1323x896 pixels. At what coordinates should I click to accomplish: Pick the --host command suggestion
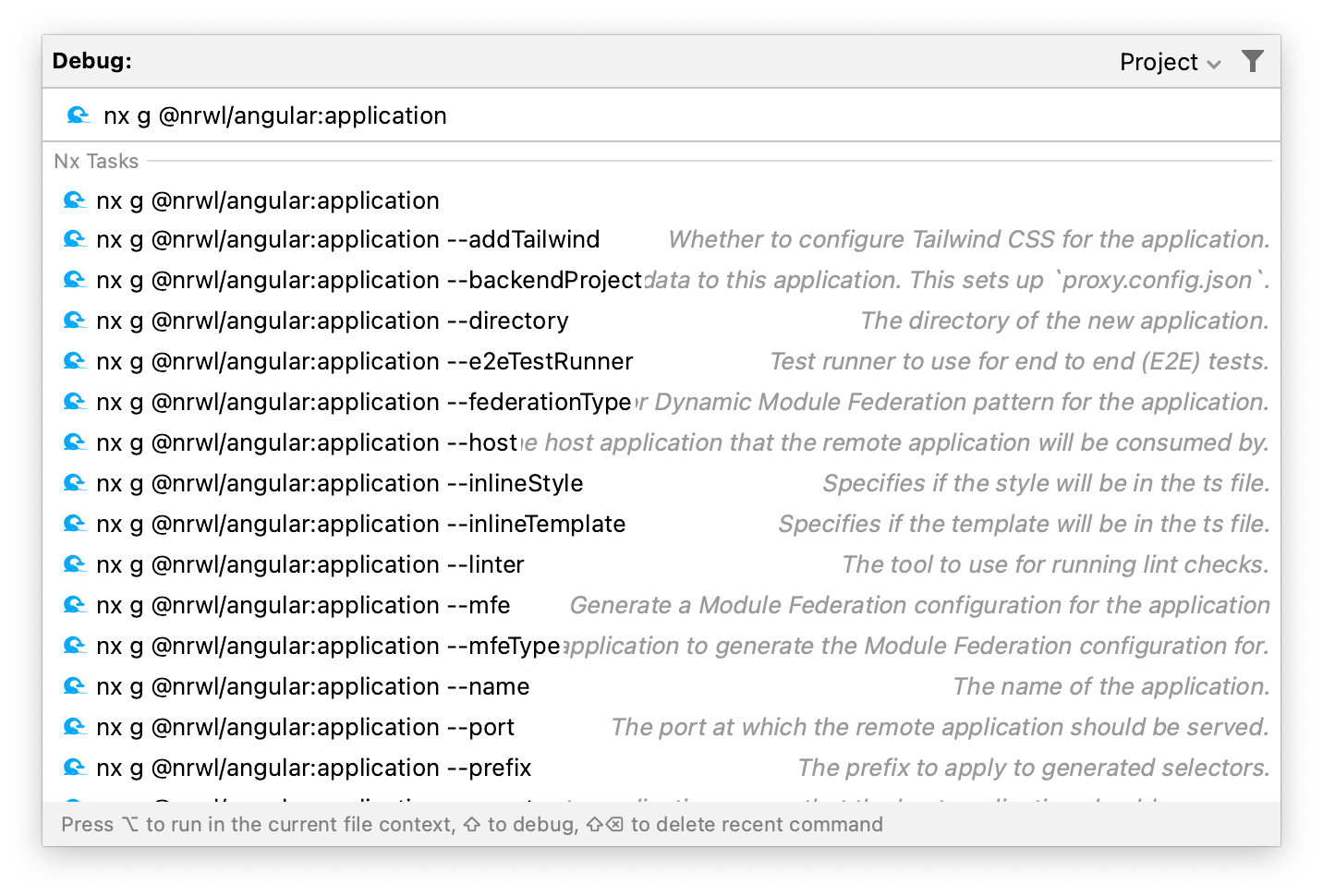click(x=661, y=442)
